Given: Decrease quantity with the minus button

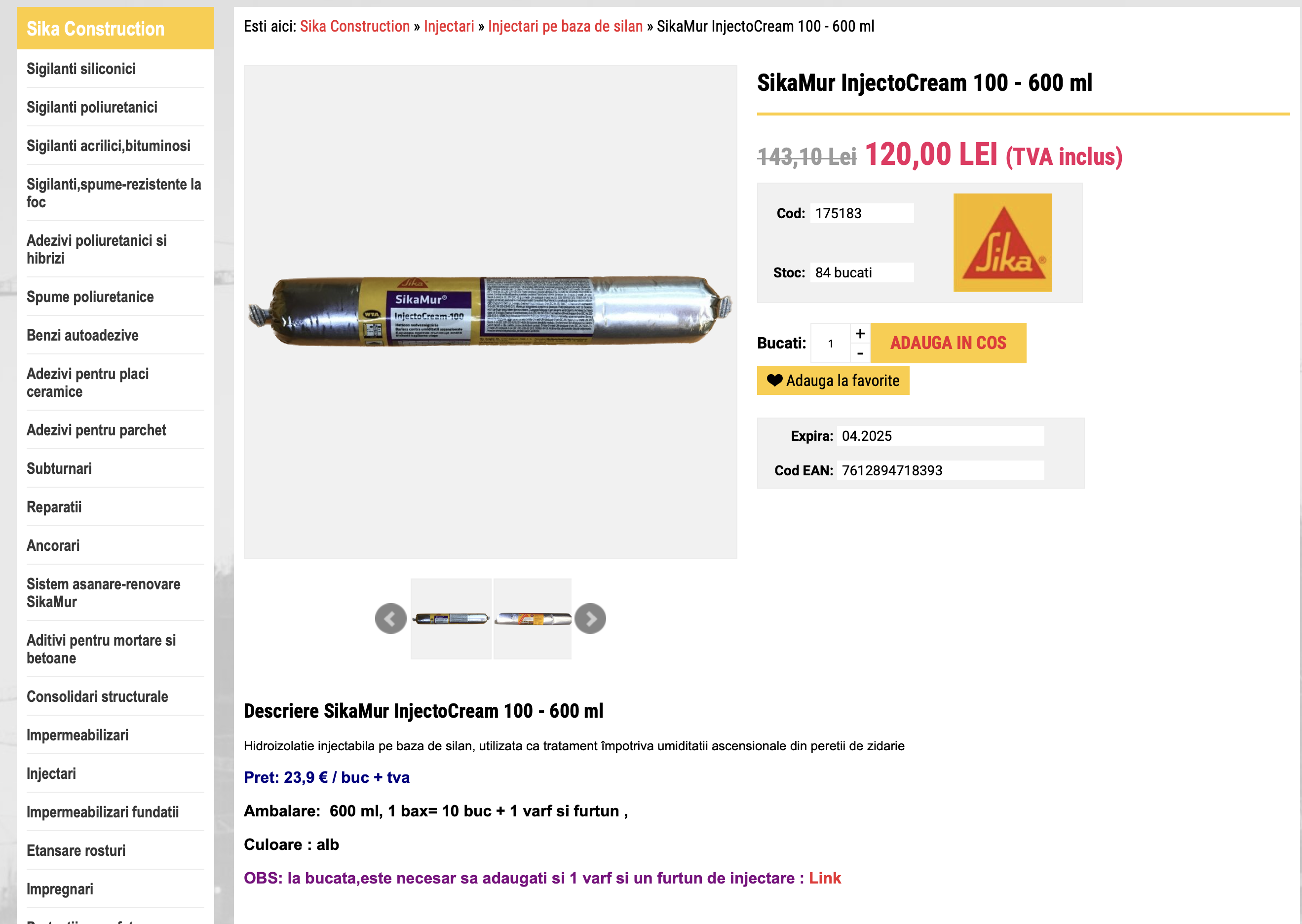Looking at the screenshot, I should pyautogui.click(x=860, y=354).
